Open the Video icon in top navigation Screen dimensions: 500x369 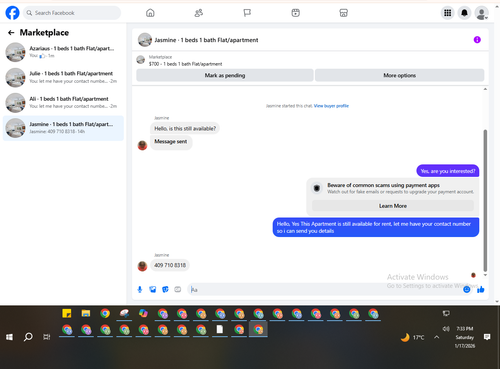295,13
